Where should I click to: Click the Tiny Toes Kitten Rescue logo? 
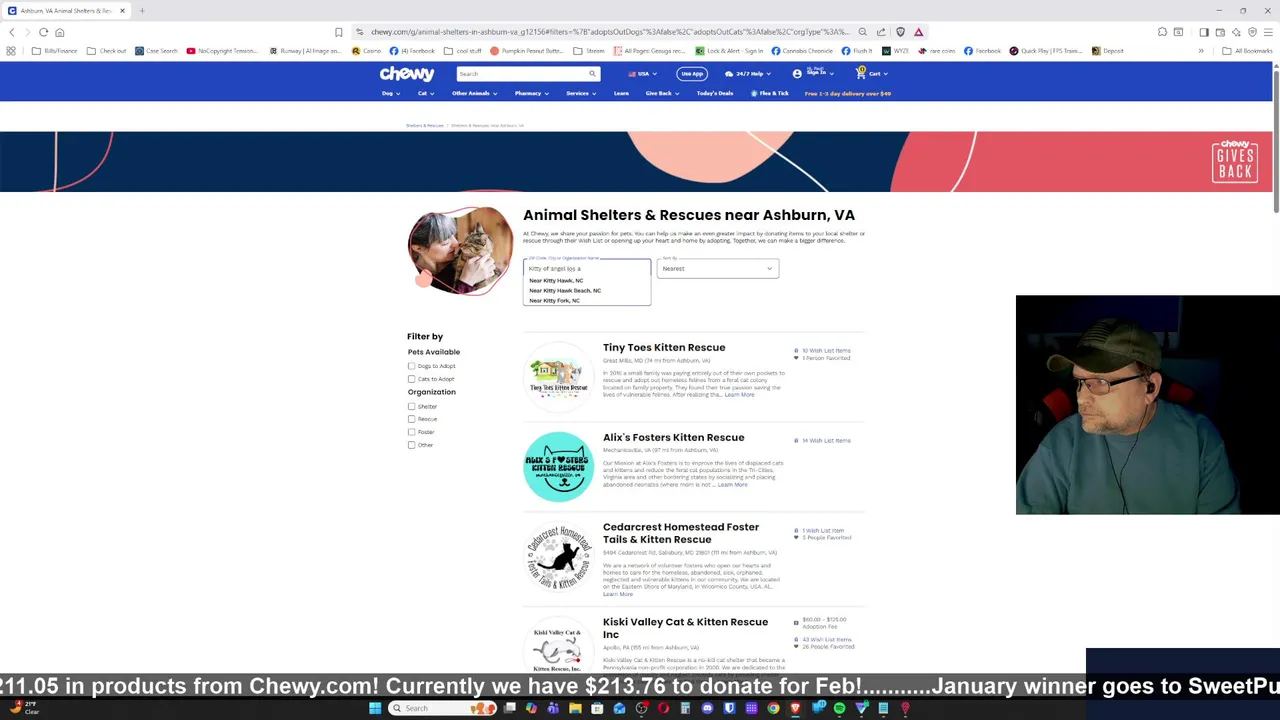click(558, 377)
